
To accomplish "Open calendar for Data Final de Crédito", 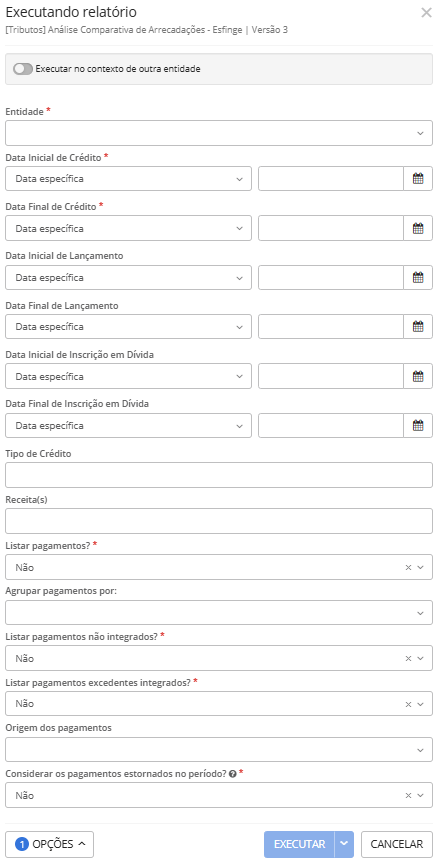I will coord(418,228).
